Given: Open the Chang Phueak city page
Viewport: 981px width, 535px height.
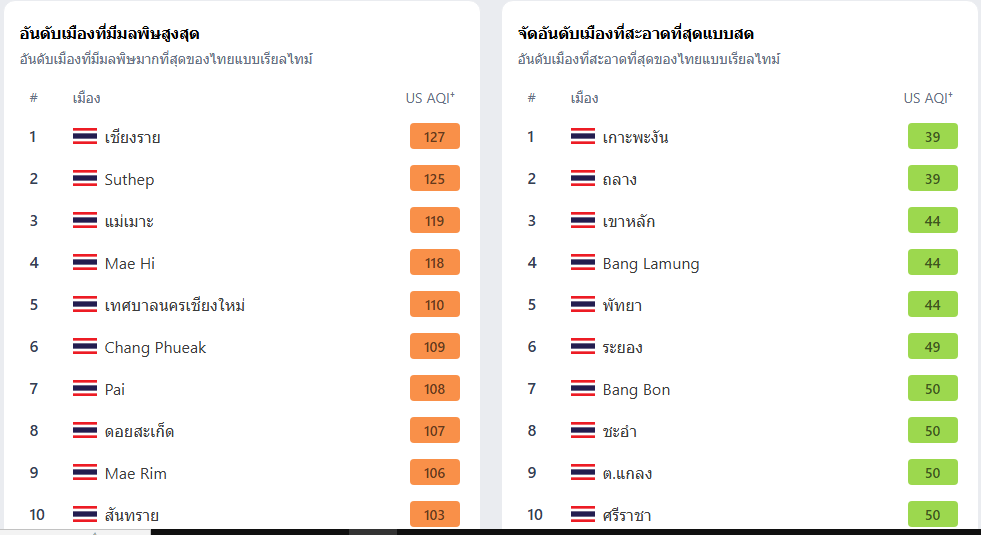Looking at the screenshot, I should [155, 347].
